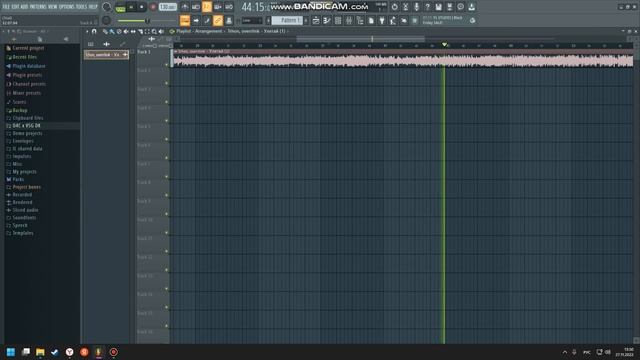
Task: Enable the loop recording icon
Action: (229, 7)
